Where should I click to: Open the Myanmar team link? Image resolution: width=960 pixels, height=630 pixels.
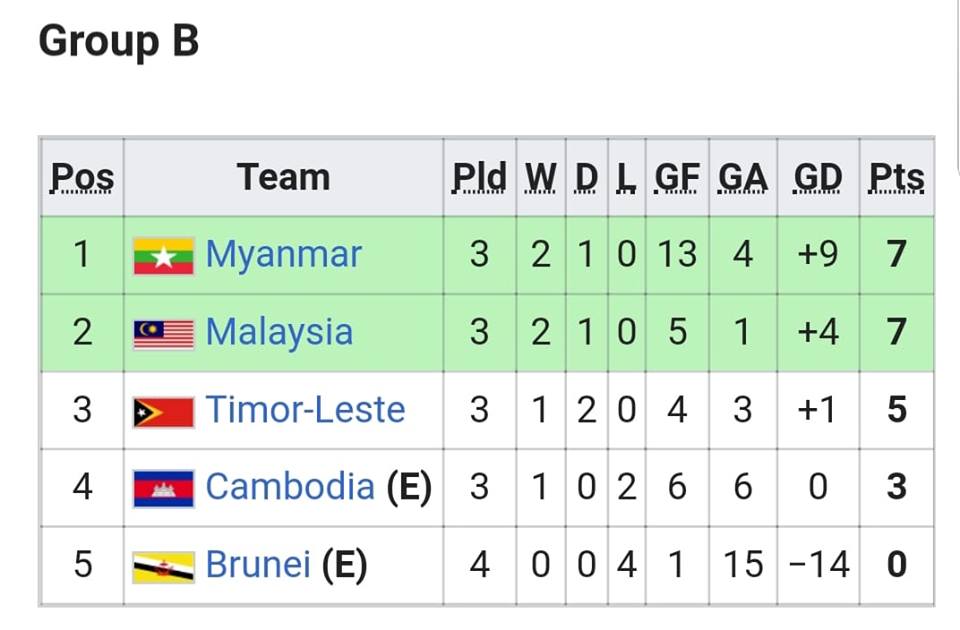[x=283, y=255]
